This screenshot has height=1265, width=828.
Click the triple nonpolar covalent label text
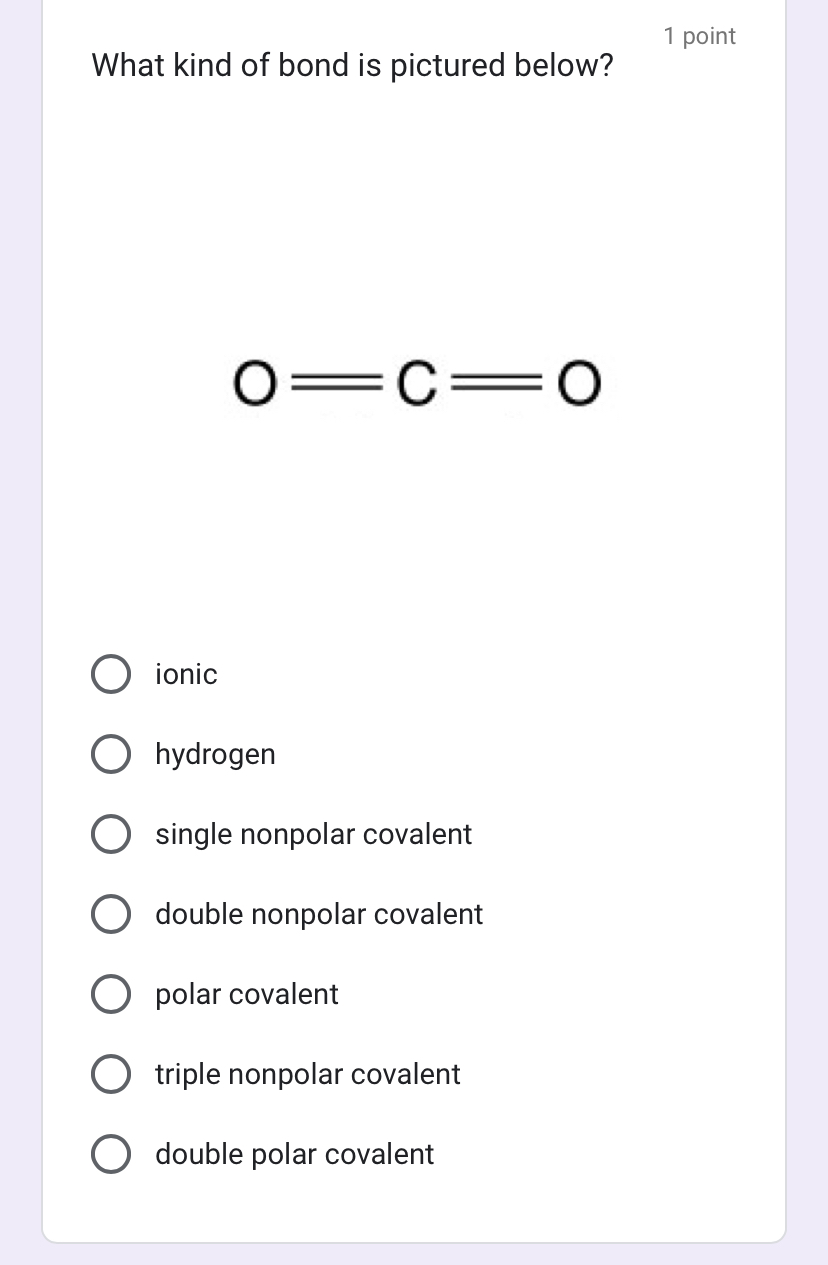tap(307, 1074)
